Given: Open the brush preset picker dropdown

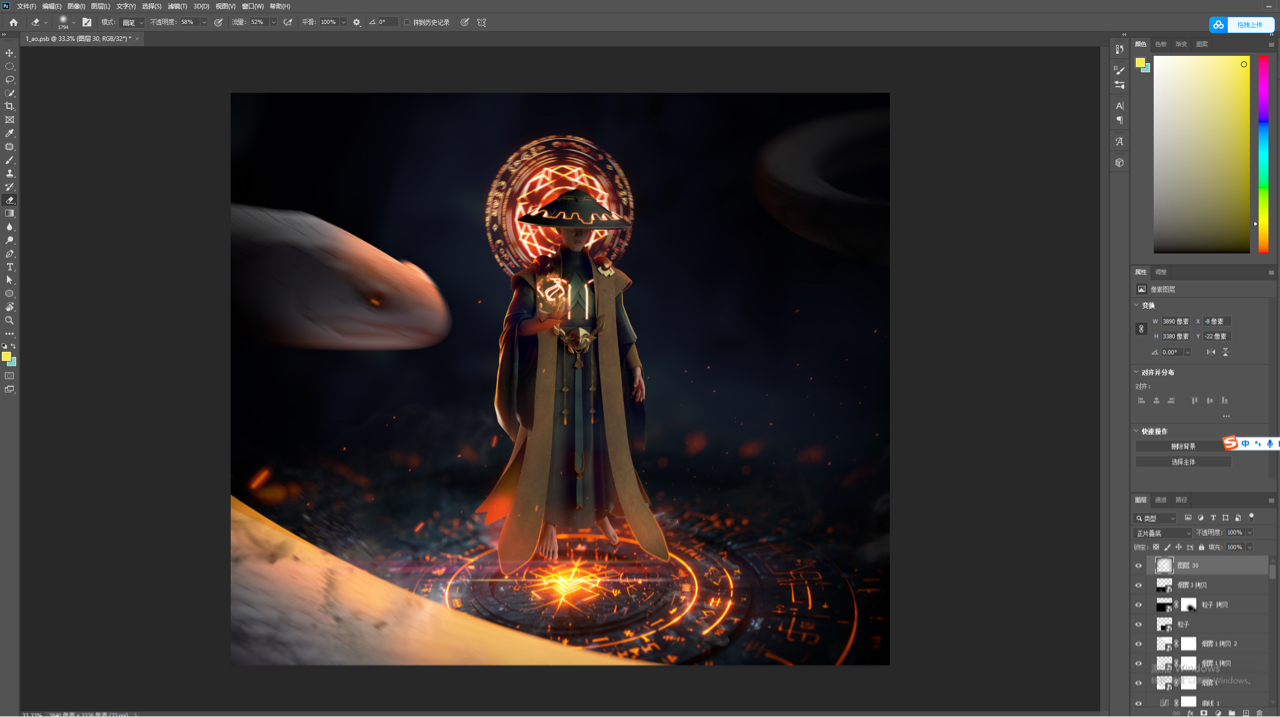Looking at the screenshot, I should point(73,22).
